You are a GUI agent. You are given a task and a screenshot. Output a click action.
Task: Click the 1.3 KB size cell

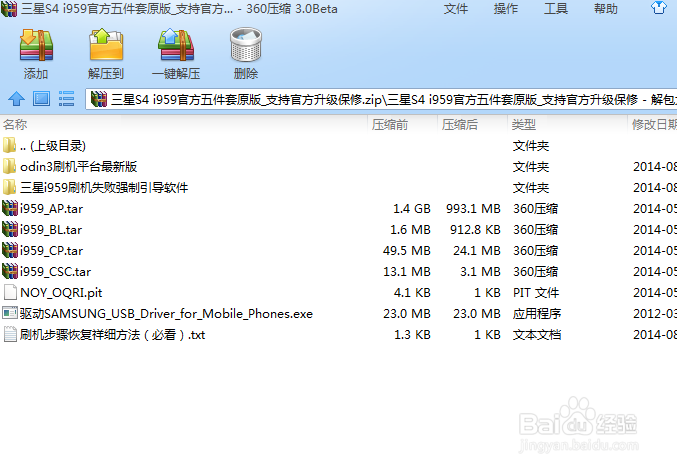coord(412,335)
